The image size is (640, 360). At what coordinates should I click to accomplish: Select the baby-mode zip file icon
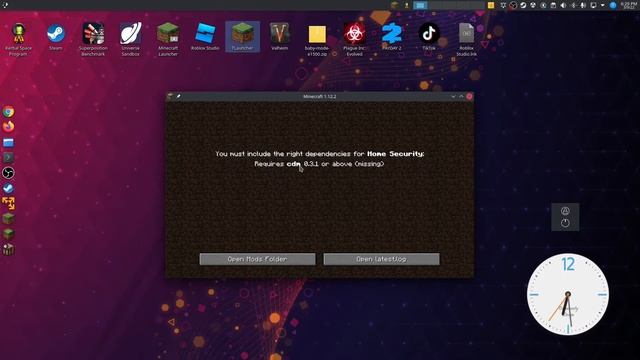(317, 39)
